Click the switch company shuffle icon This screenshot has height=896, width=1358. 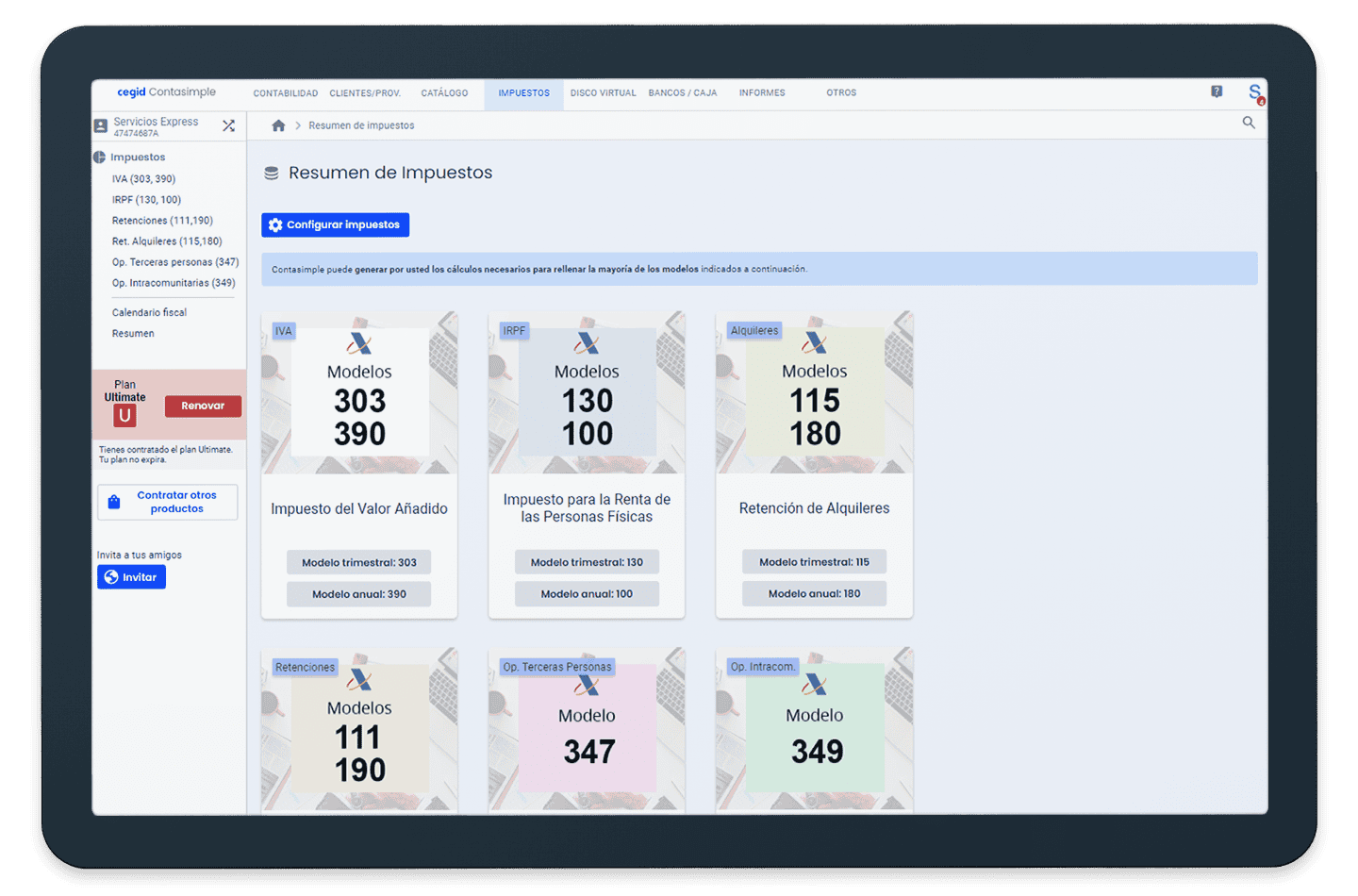[228, 125]
